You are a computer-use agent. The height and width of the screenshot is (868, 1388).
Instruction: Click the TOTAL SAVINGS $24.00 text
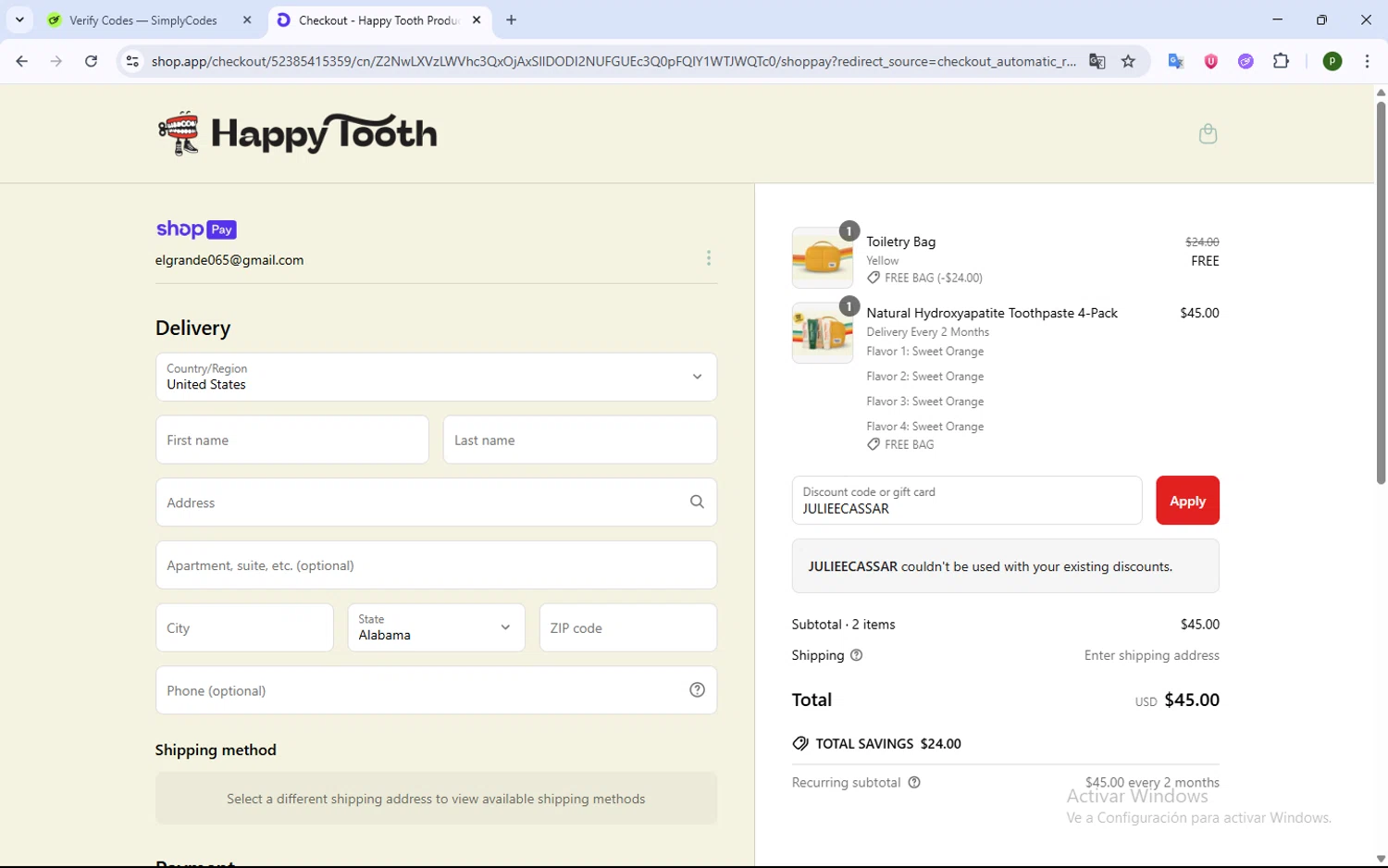point(888,744)
